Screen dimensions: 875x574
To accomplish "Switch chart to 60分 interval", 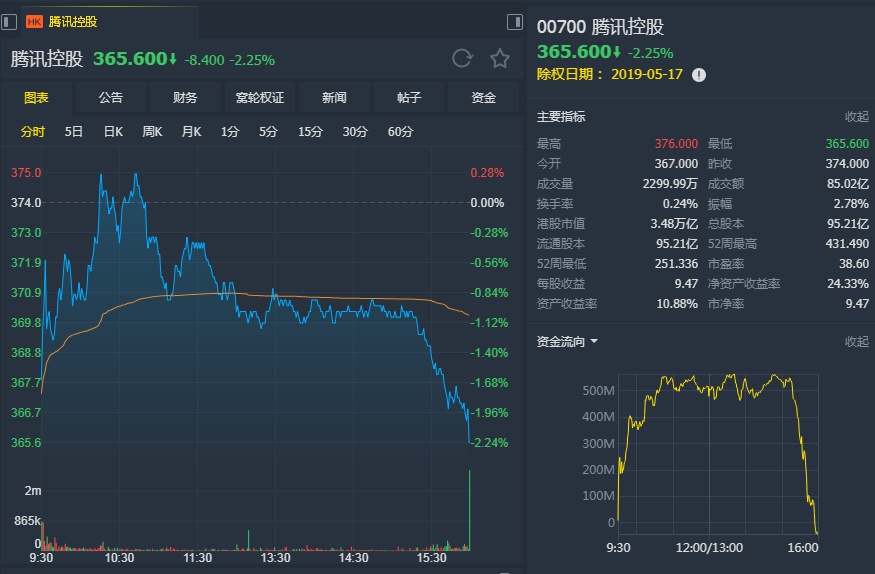I will click(x=400, y=132).
